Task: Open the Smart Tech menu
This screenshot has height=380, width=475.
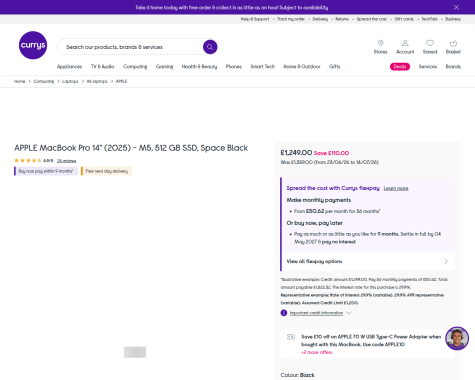Action: pos(263,67)
